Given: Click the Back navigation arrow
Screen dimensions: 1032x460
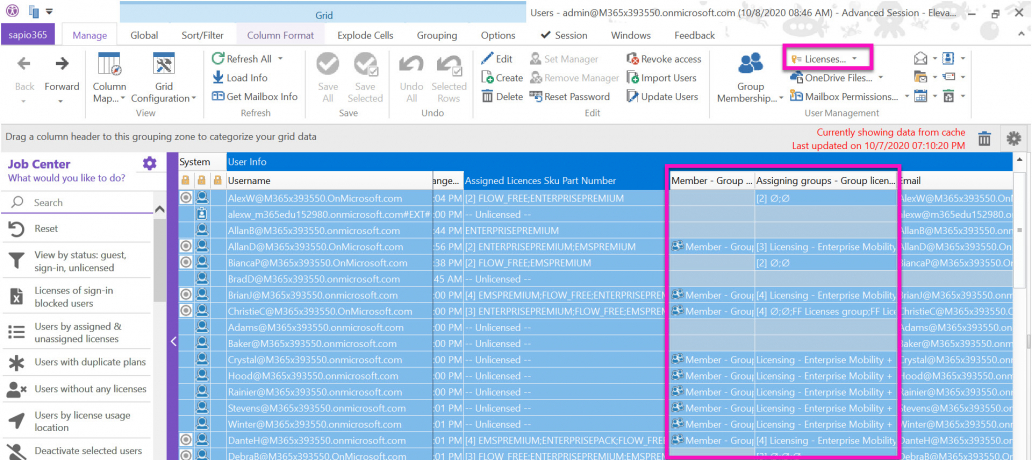Looking at the screenshot, I should 24,64.
